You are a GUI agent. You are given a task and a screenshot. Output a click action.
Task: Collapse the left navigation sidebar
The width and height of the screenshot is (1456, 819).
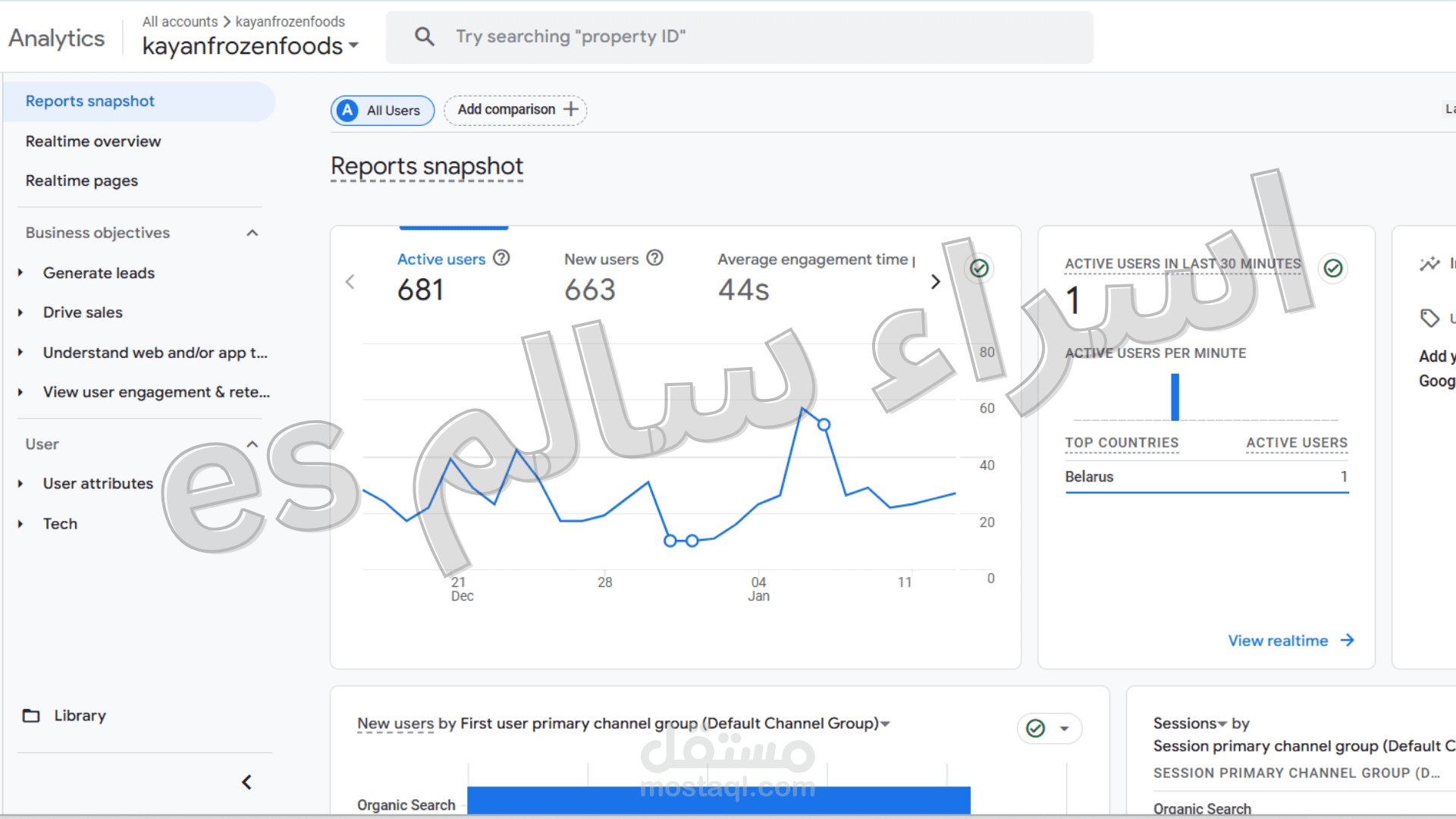pyautogui.click(x=246, y=782)
